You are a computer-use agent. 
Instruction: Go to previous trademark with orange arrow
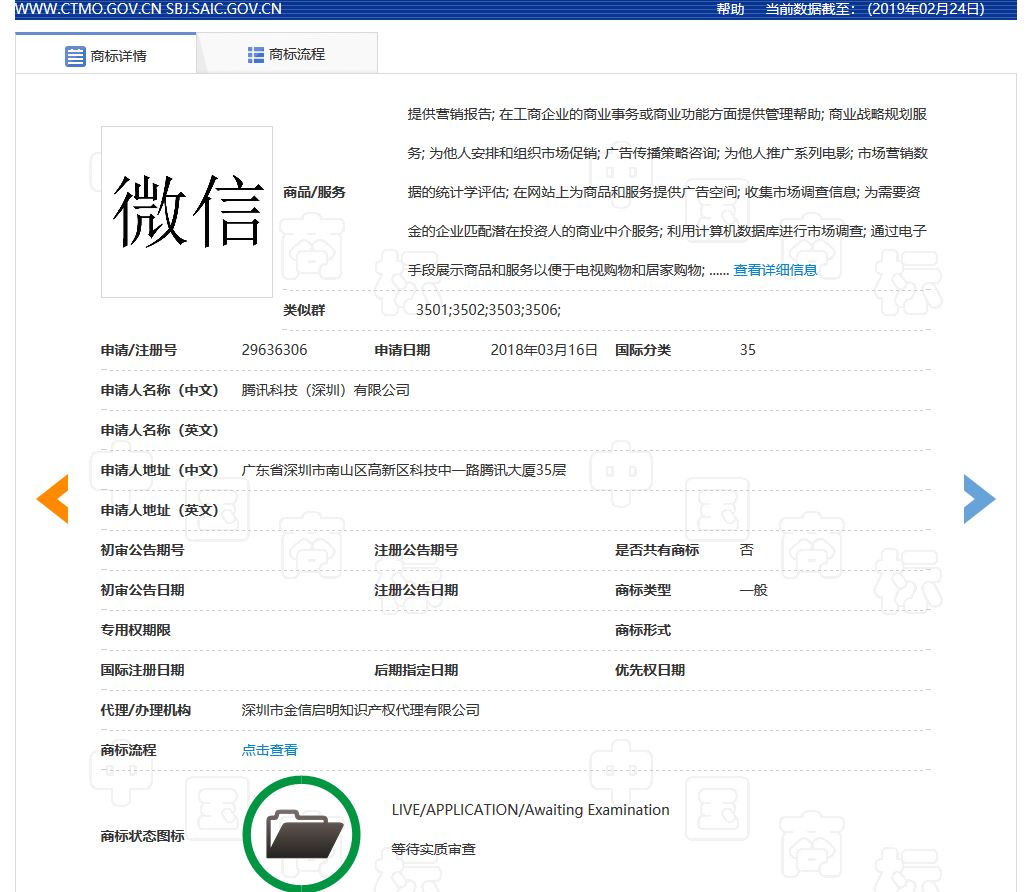[x=52, y=499]
